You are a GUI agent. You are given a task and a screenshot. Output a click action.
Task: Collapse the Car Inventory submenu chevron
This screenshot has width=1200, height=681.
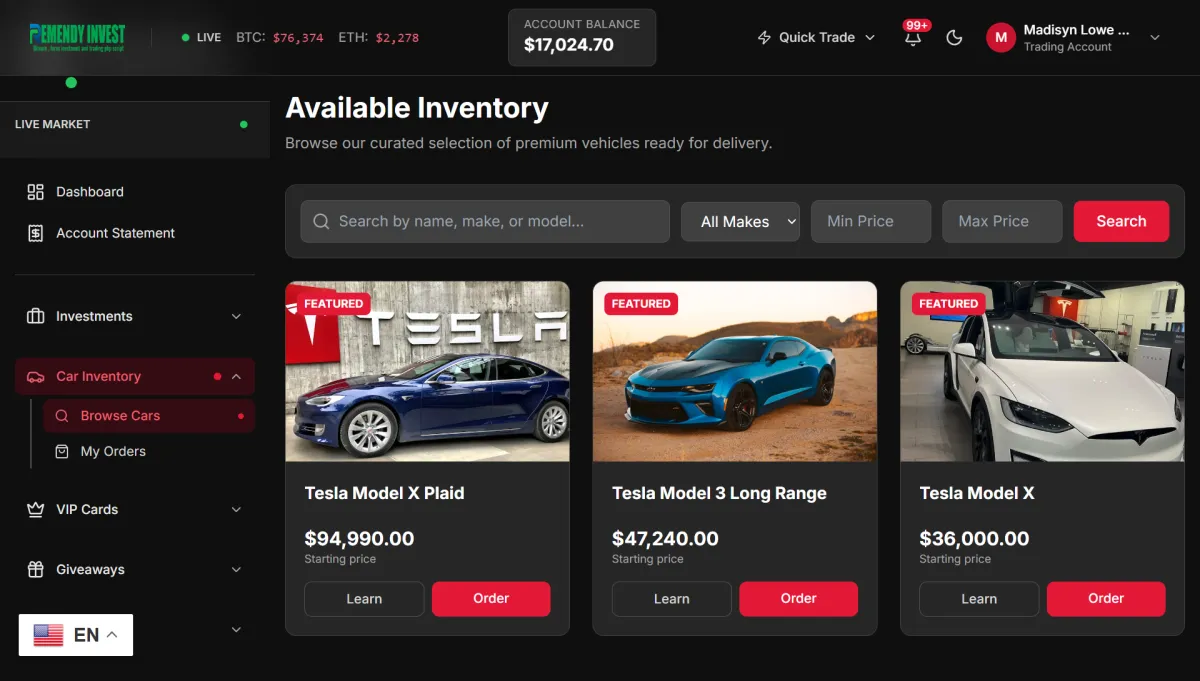point(236,376)
